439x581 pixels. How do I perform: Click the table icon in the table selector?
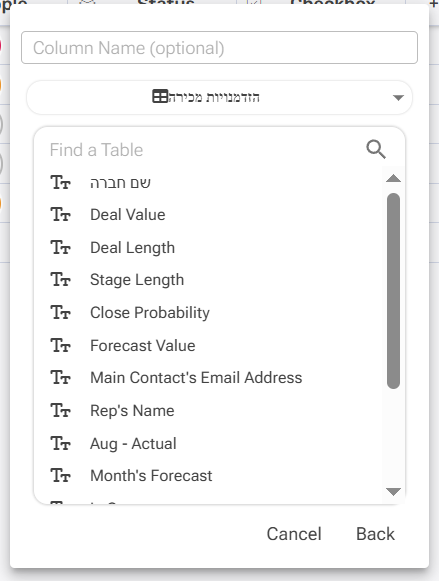point(160,97)
